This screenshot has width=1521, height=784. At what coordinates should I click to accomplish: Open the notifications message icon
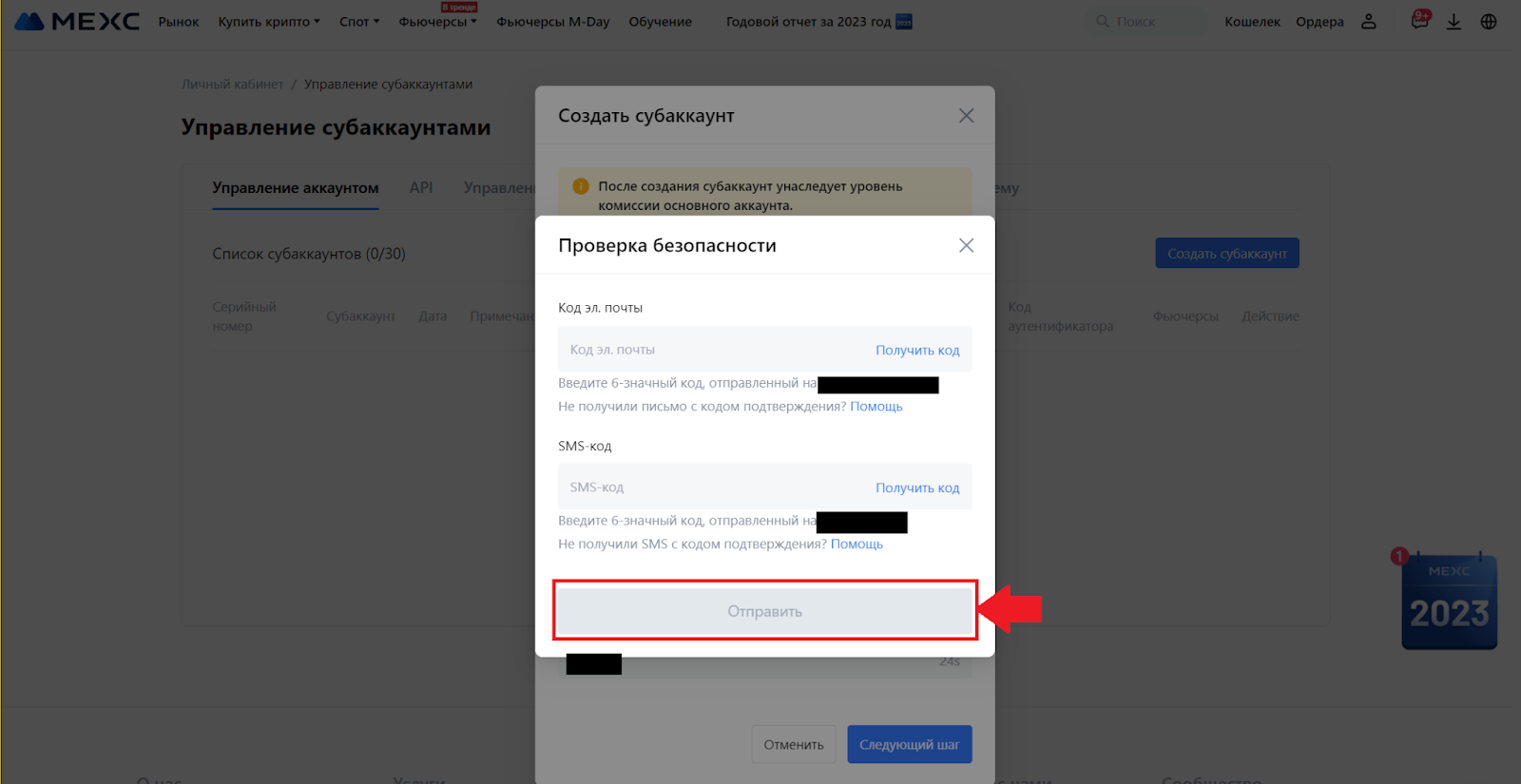(x=1419, y=21)
